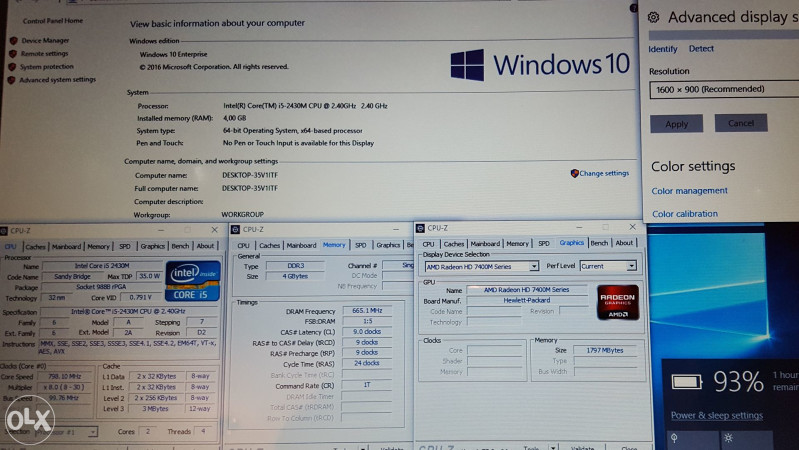Open Advanced system settings link
This screenshot has width=799, height=450.
[x=58, y=80]
